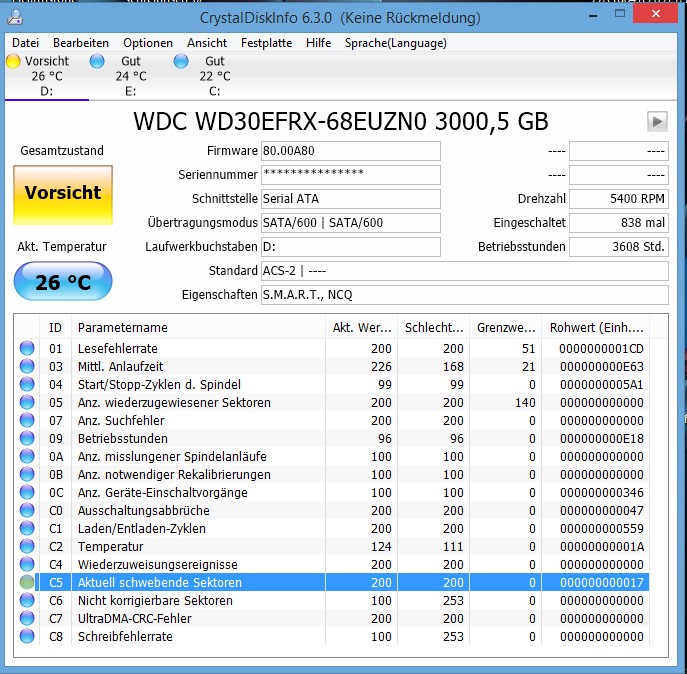Click status icon of row C0 Ausschaltungsabbrüche
This screenshot has width=687, height=674.
click(27, 510)
